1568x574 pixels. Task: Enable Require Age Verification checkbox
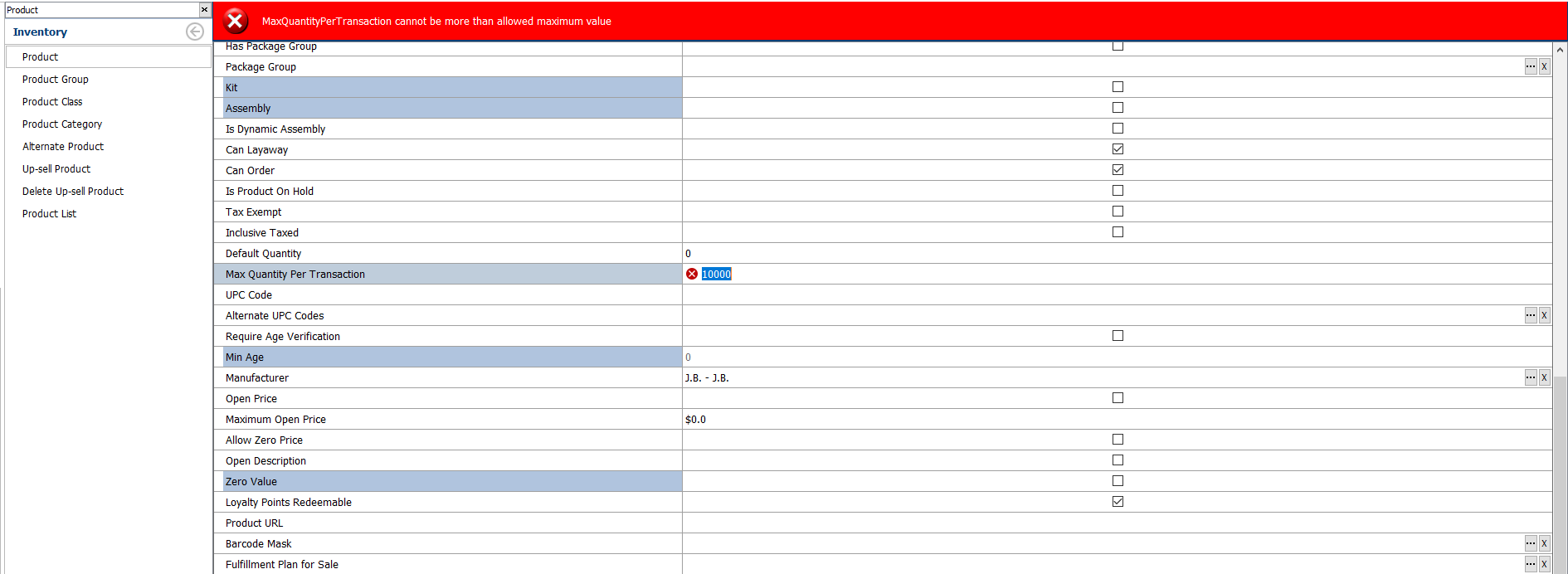[1118, 336]
